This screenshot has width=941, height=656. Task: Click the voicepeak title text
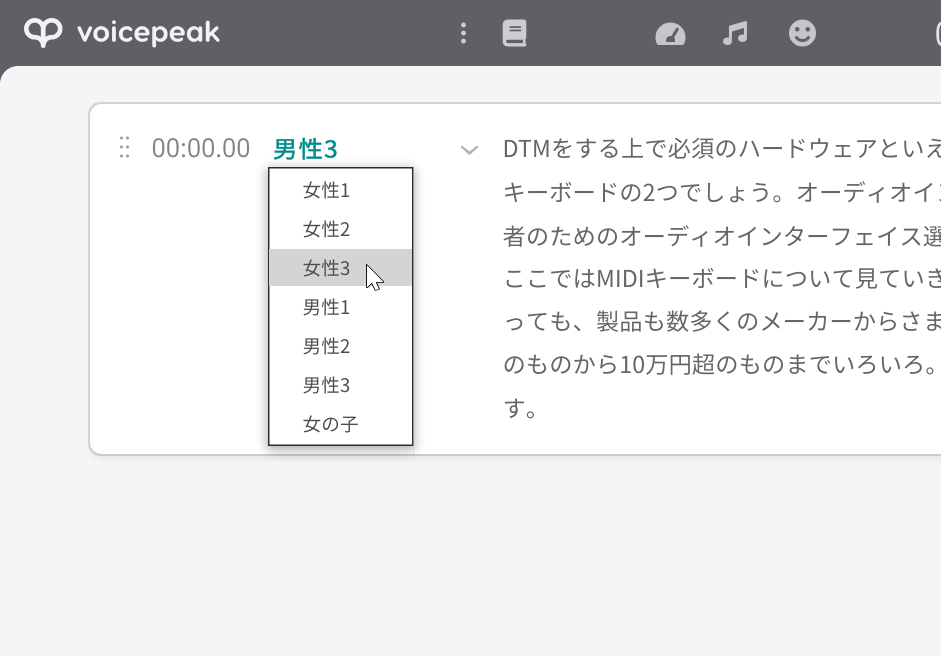(x=148, y=32)
